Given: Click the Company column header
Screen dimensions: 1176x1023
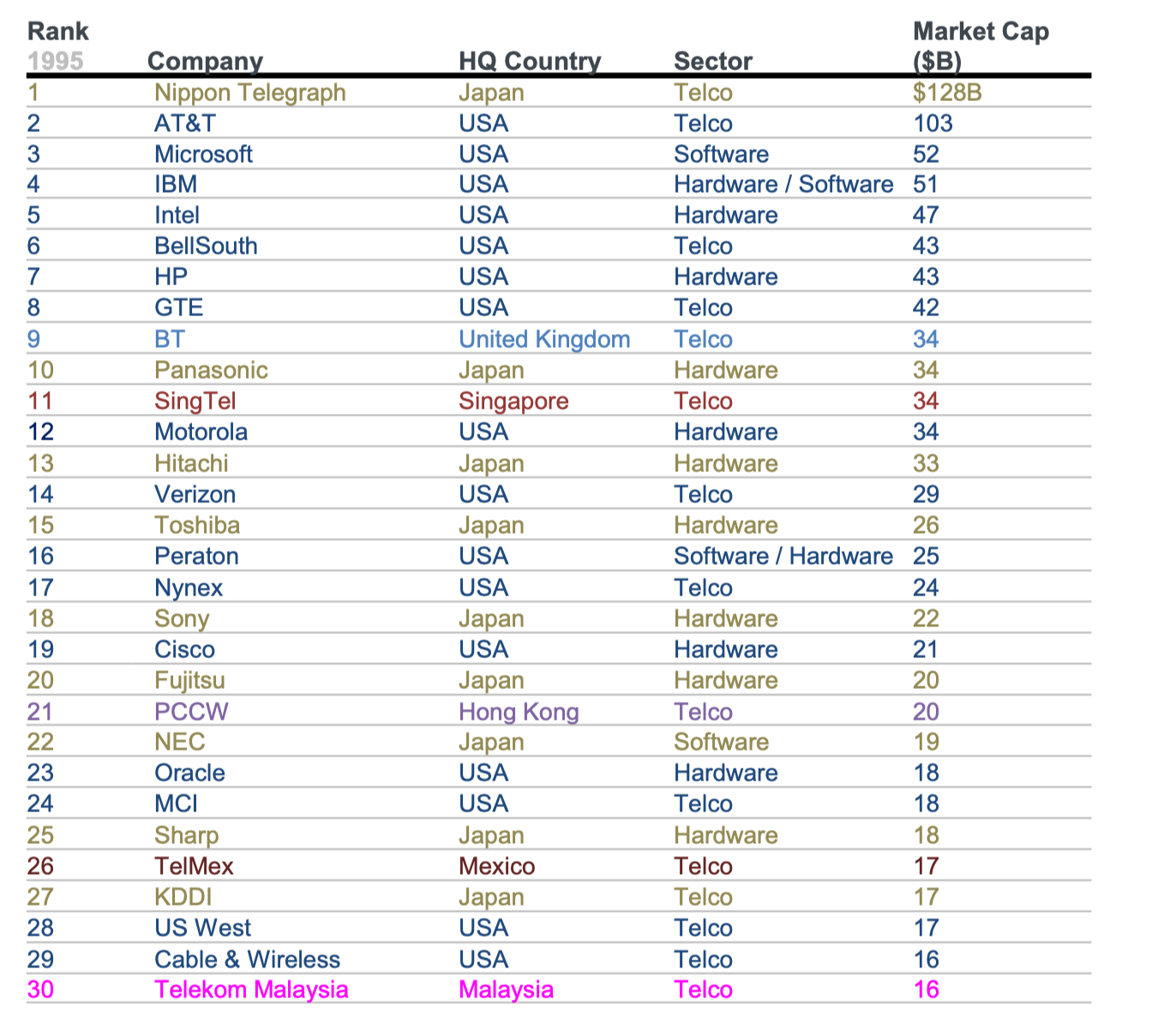Looking at the screenshot, I should (x=205, y=62).
